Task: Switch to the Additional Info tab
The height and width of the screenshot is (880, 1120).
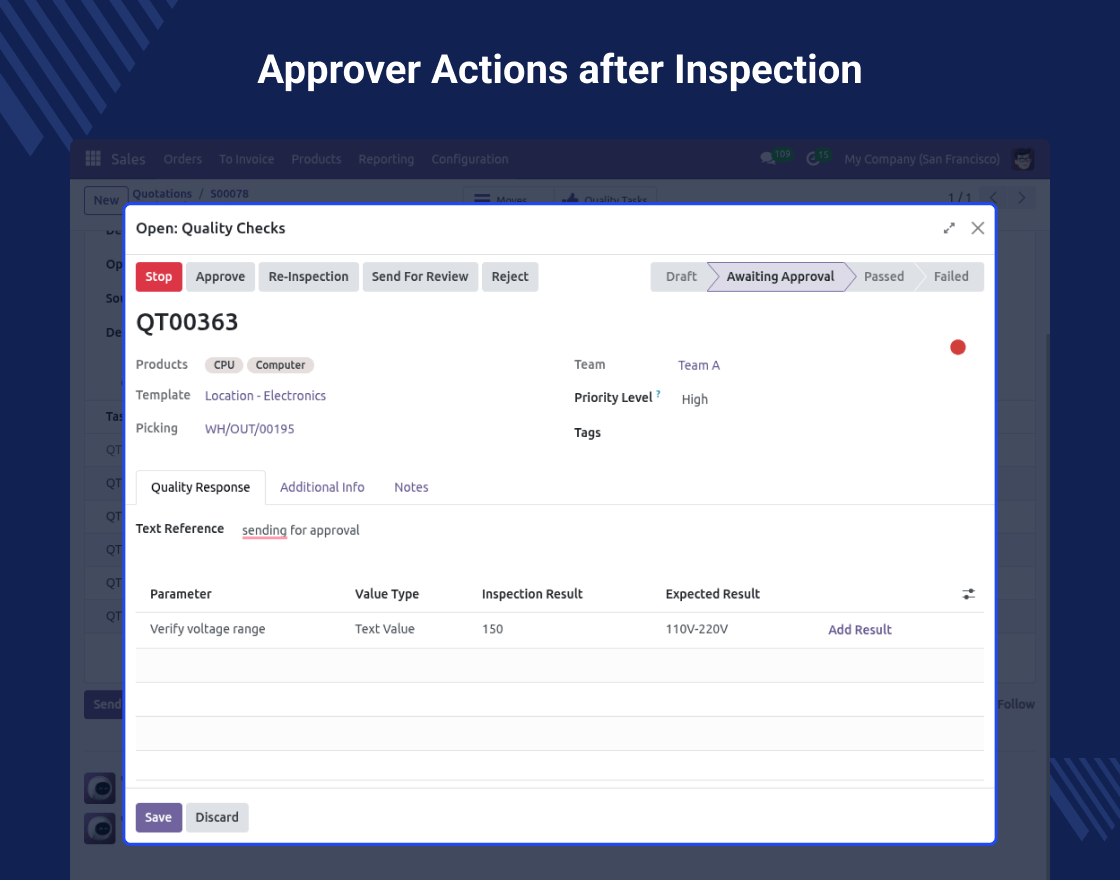Action: pos(322,487)
